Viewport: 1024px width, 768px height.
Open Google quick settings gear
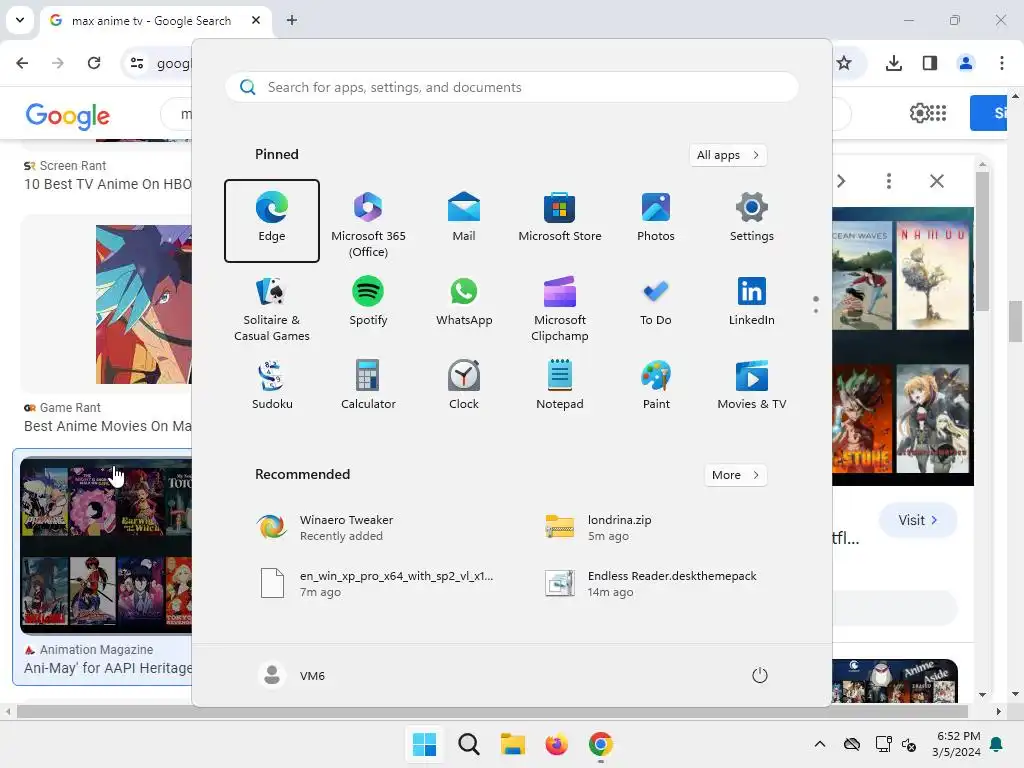[919, 113]
